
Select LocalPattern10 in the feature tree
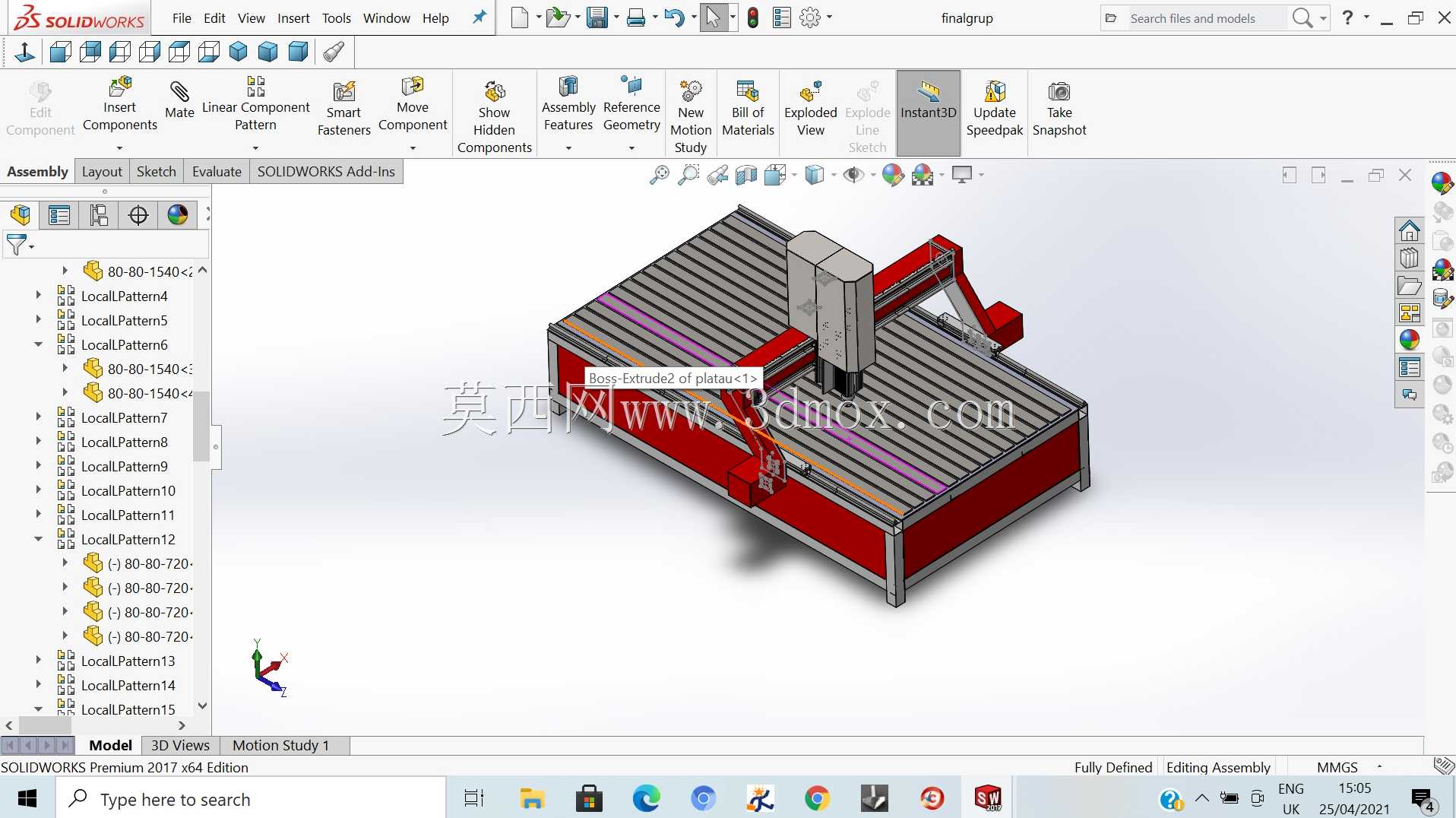pos(128,490)
